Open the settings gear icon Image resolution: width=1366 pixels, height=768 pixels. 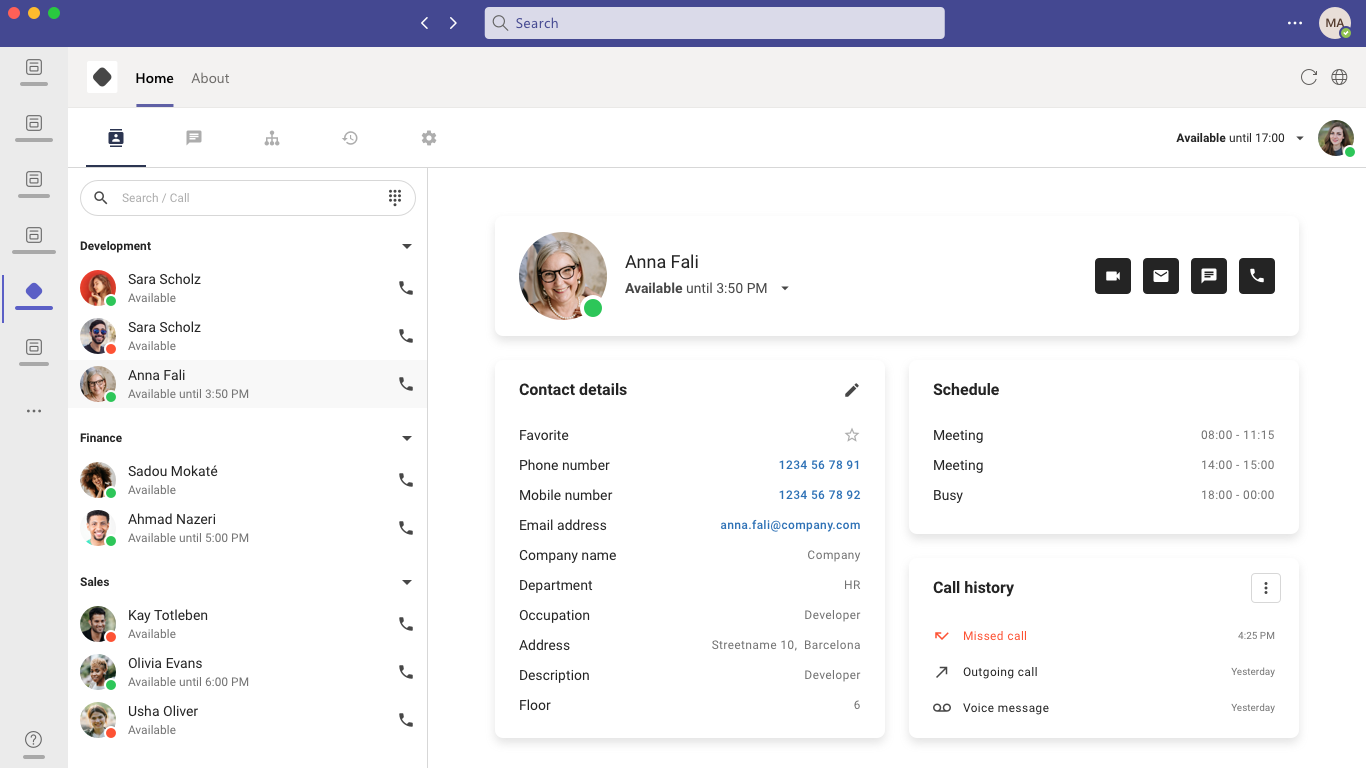click(x=429, y=137)
